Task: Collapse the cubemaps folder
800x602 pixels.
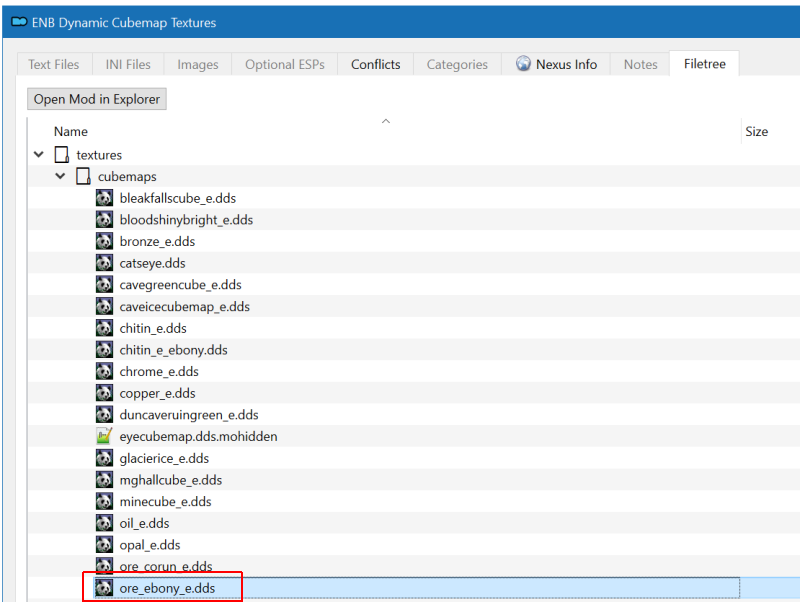Action: coord(60,176)
